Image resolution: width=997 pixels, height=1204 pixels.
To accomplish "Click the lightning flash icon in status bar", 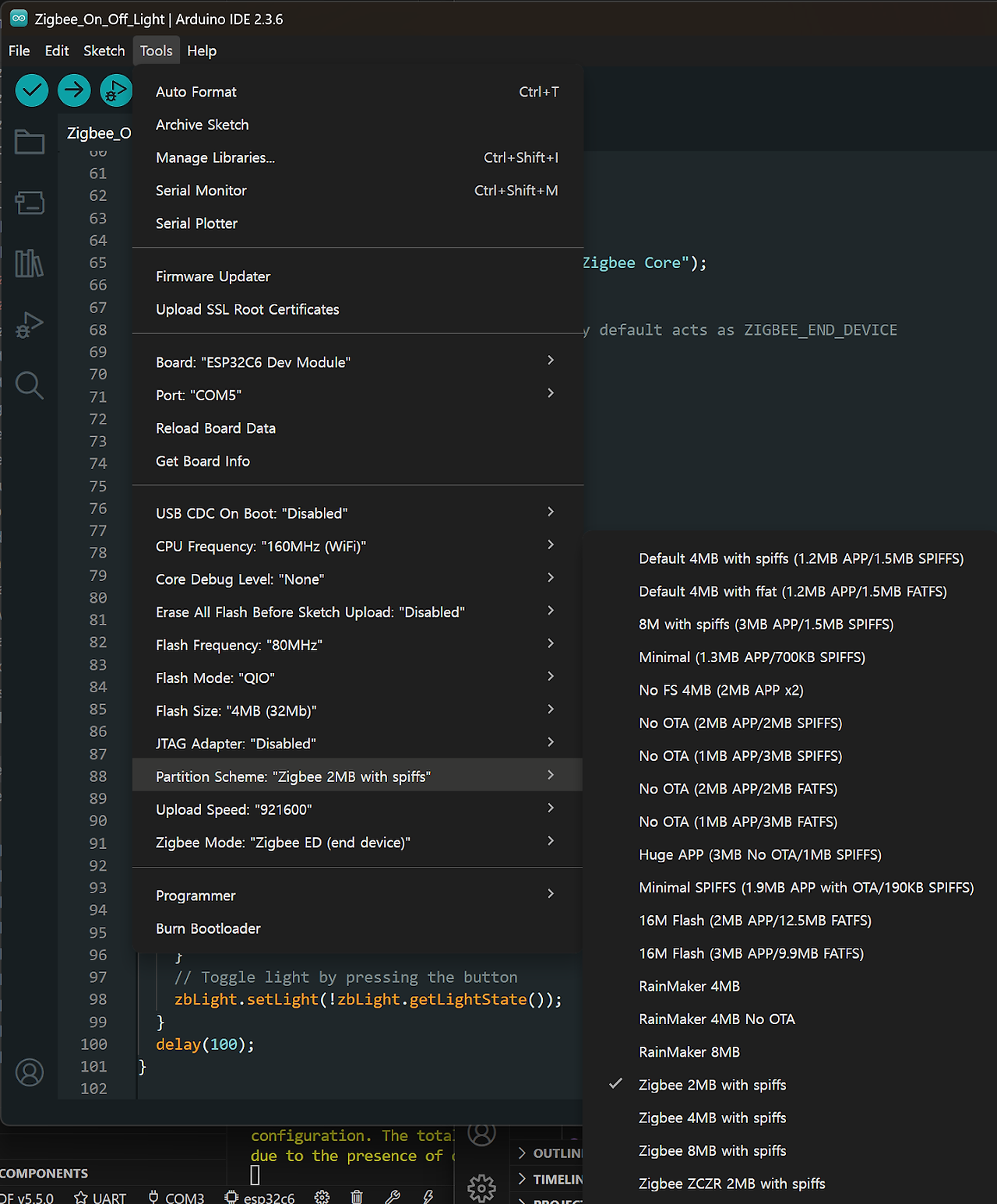I will pos(428,1197).
